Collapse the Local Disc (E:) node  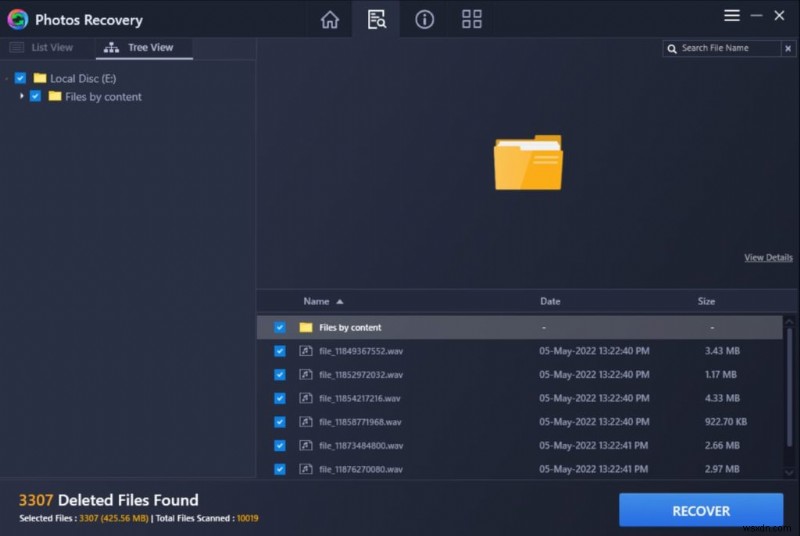click(6, 79)
